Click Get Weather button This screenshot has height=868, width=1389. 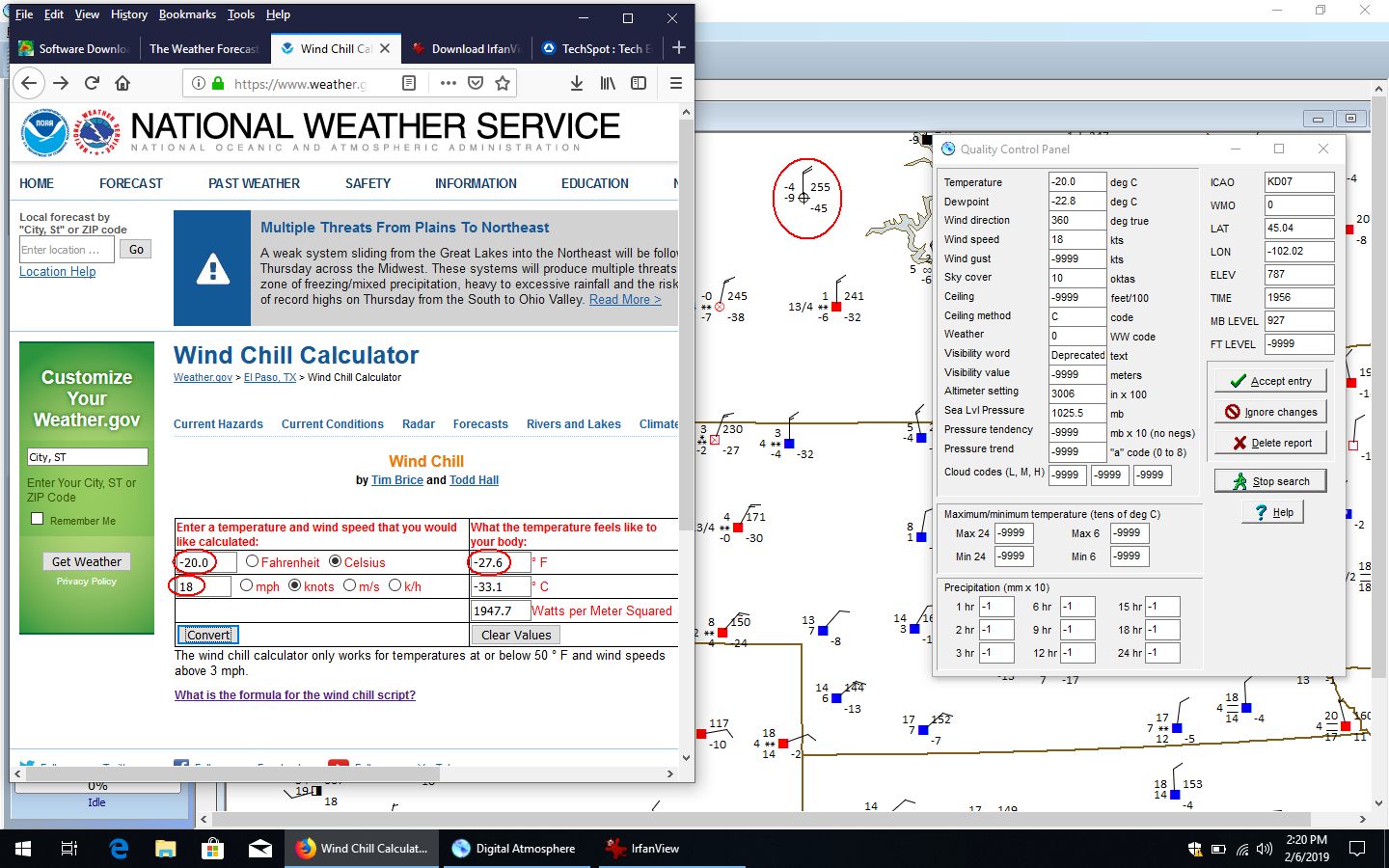tap(87, 561)
